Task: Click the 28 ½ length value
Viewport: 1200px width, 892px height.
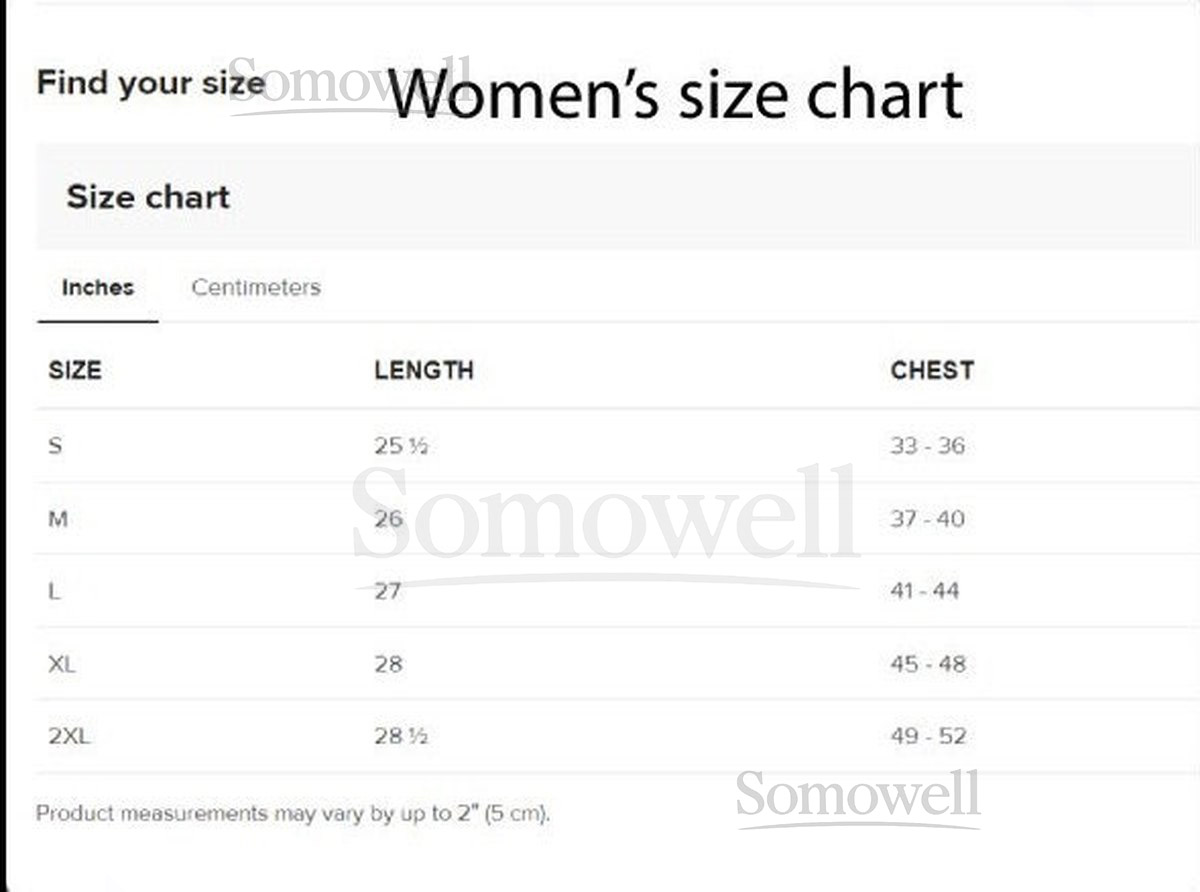Action: click(x=401, y=737)
